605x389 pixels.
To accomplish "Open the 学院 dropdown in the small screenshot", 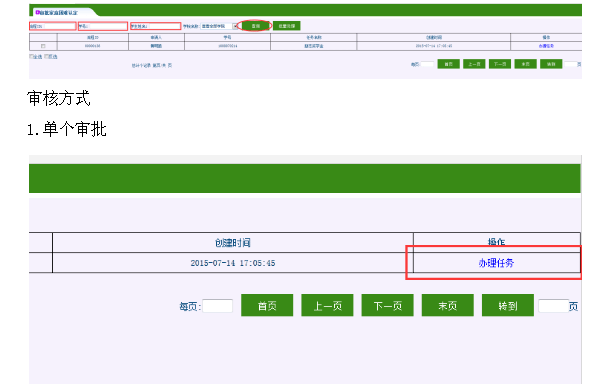I will [x=220, y=26].
